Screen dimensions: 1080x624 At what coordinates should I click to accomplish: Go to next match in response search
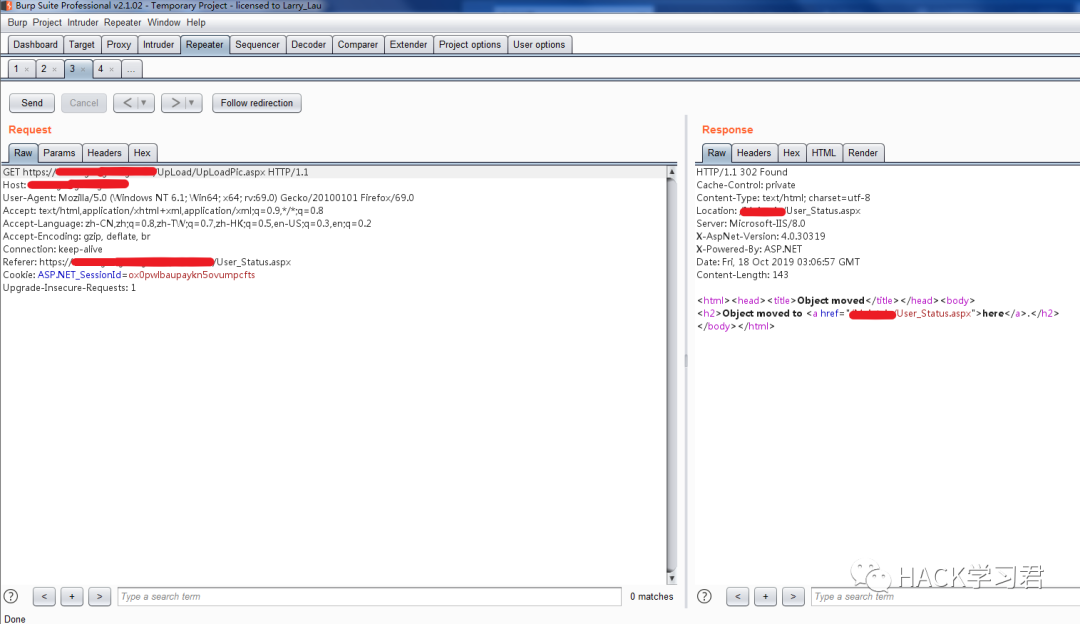point(793,596)
